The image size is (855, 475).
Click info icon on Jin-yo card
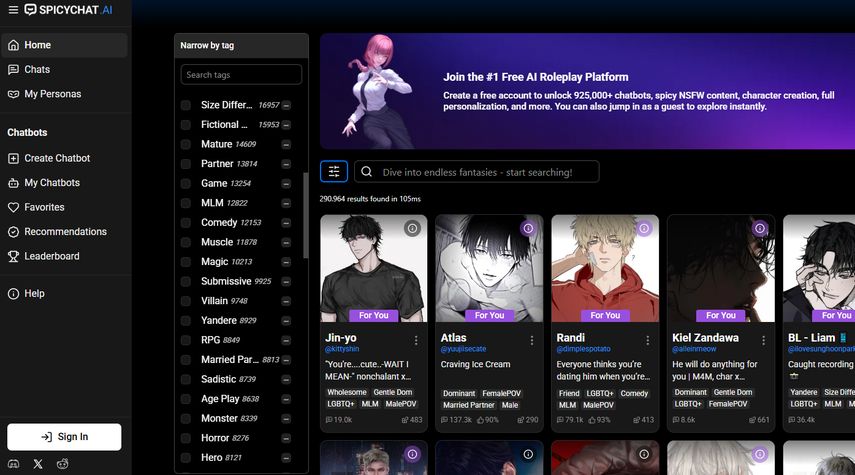(x=412, y=229)
